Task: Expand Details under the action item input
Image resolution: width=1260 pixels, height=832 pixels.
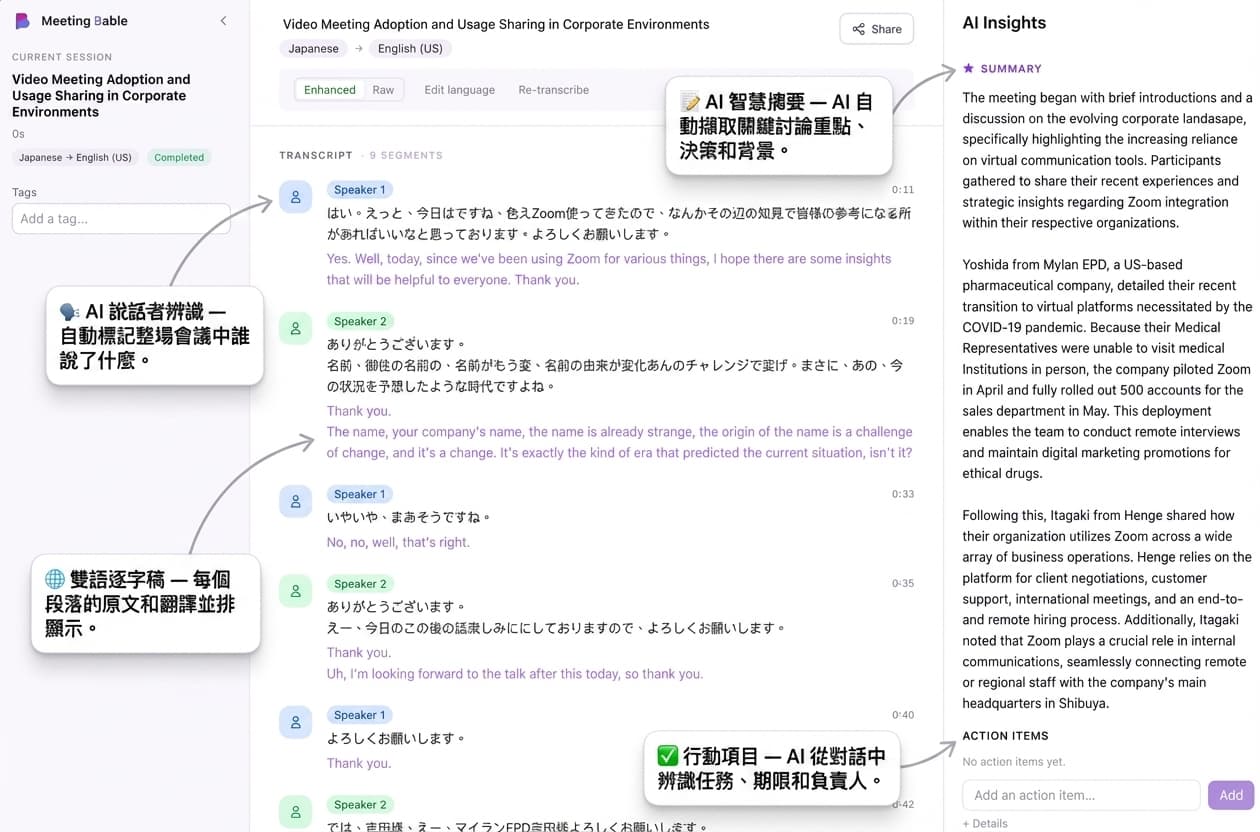Action: [984, 823]
